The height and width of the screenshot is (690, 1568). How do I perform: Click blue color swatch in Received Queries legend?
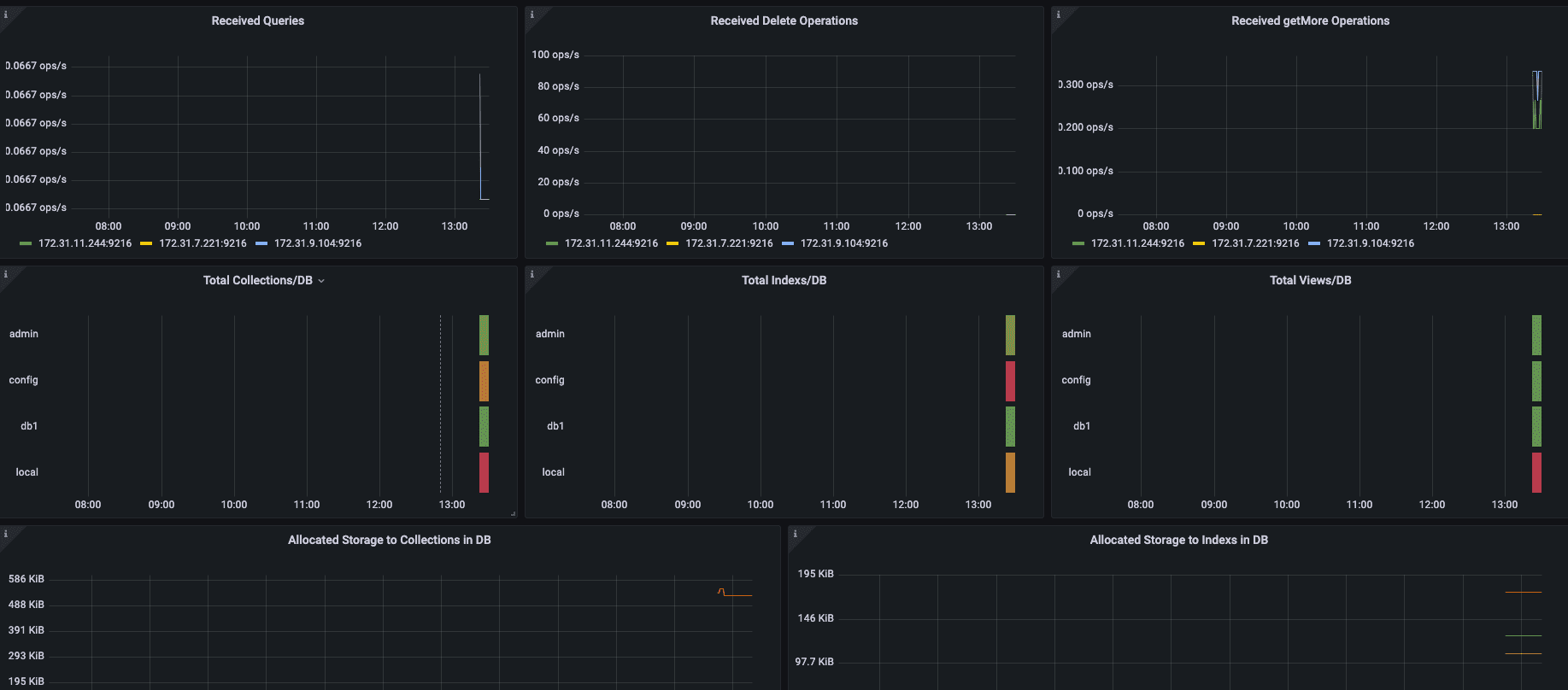[261, 244]
